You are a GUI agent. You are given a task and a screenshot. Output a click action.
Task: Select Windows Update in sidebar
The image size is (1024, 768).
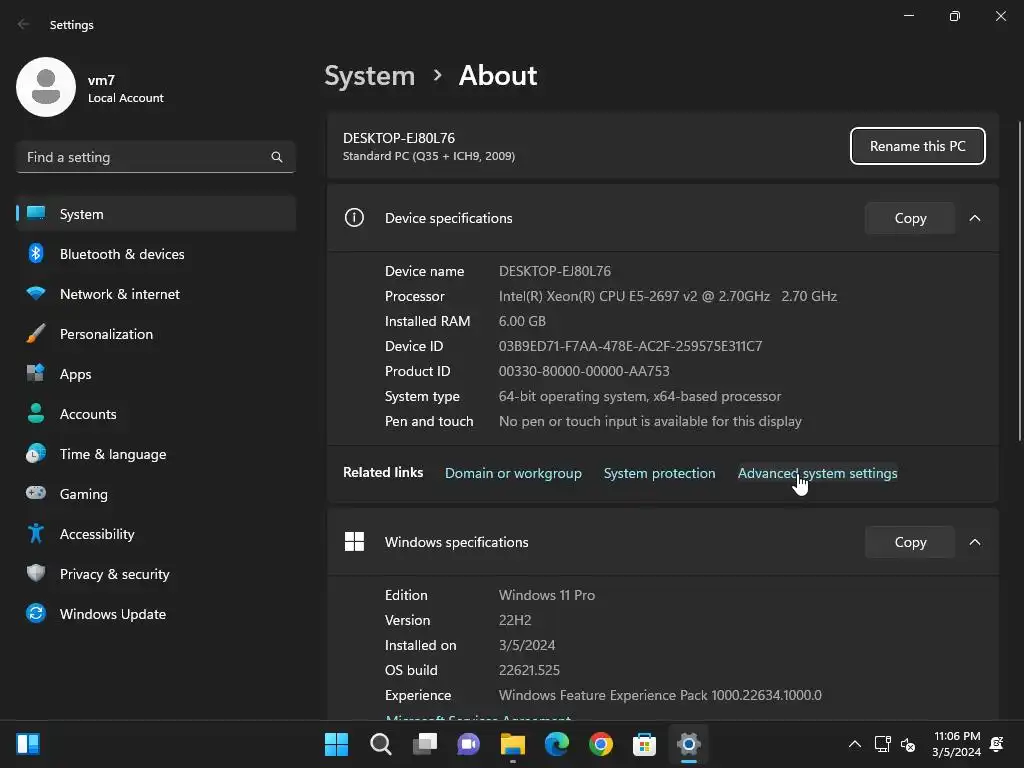[x=156, y=613]
